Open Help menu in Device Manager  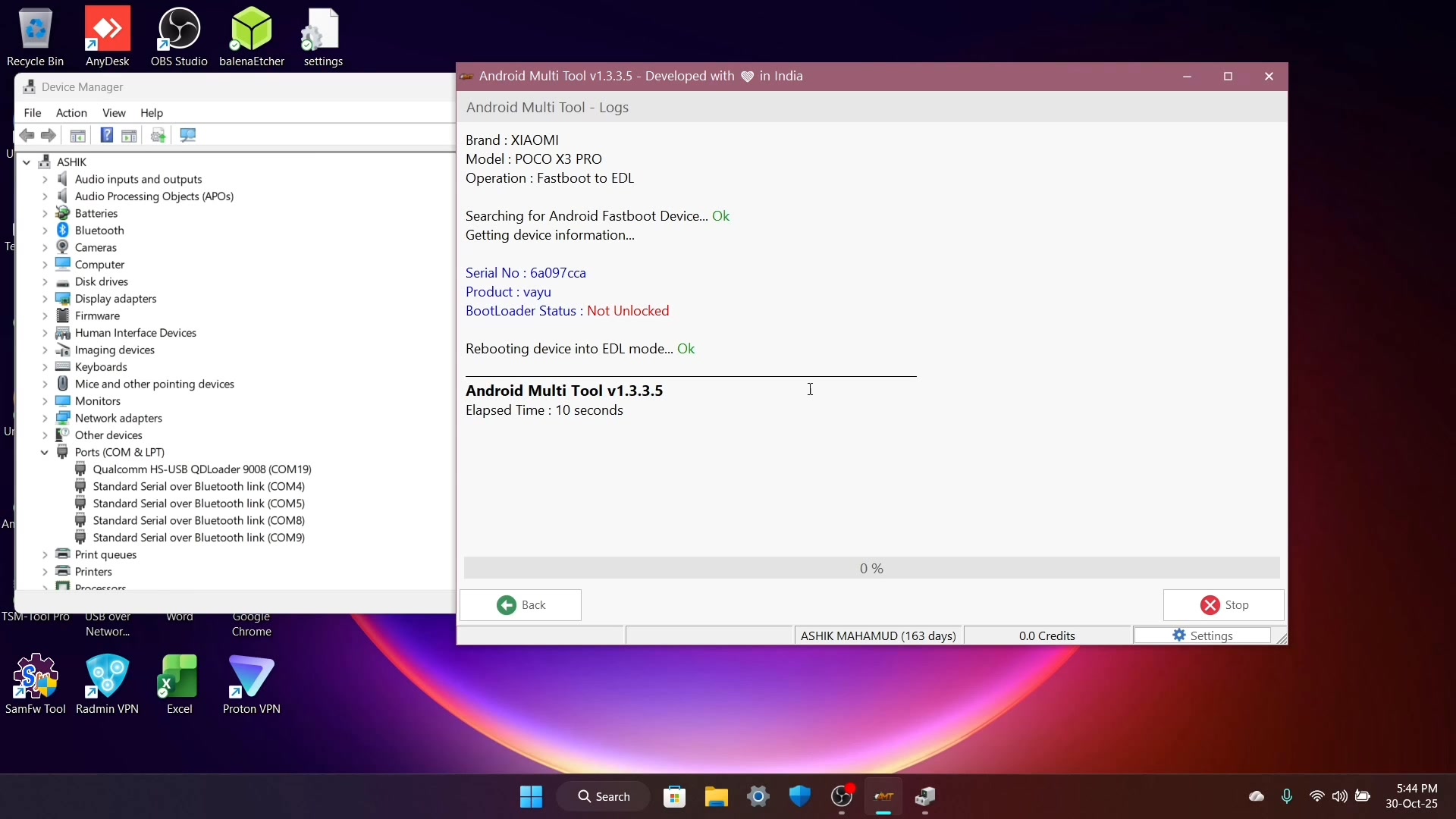coord(152,113)
